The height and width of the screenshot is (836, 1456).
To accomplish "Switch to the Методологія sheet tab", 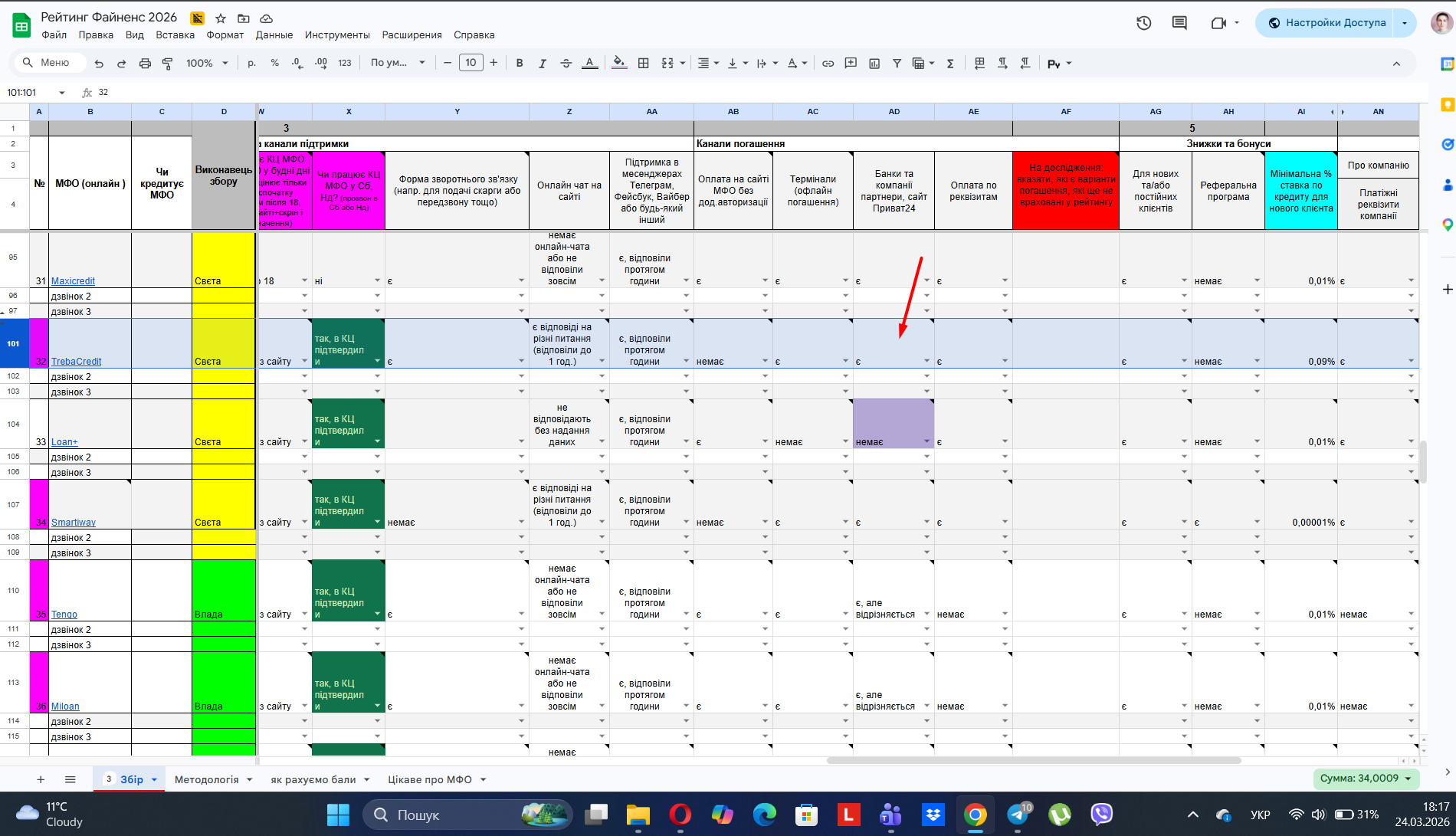I will click(x=207, y=779).
